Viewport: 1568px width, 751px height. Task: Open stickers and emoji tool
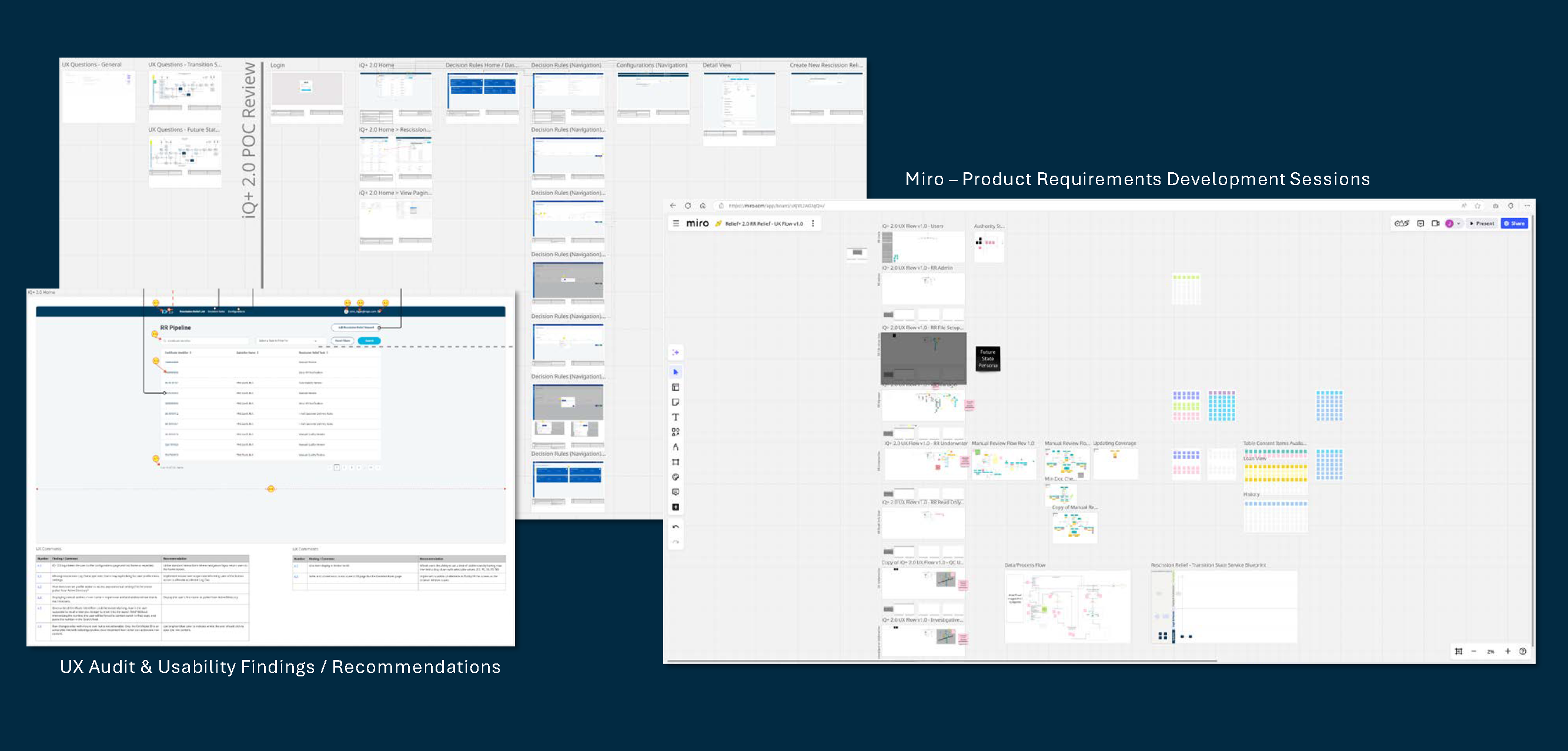point(676,477)
